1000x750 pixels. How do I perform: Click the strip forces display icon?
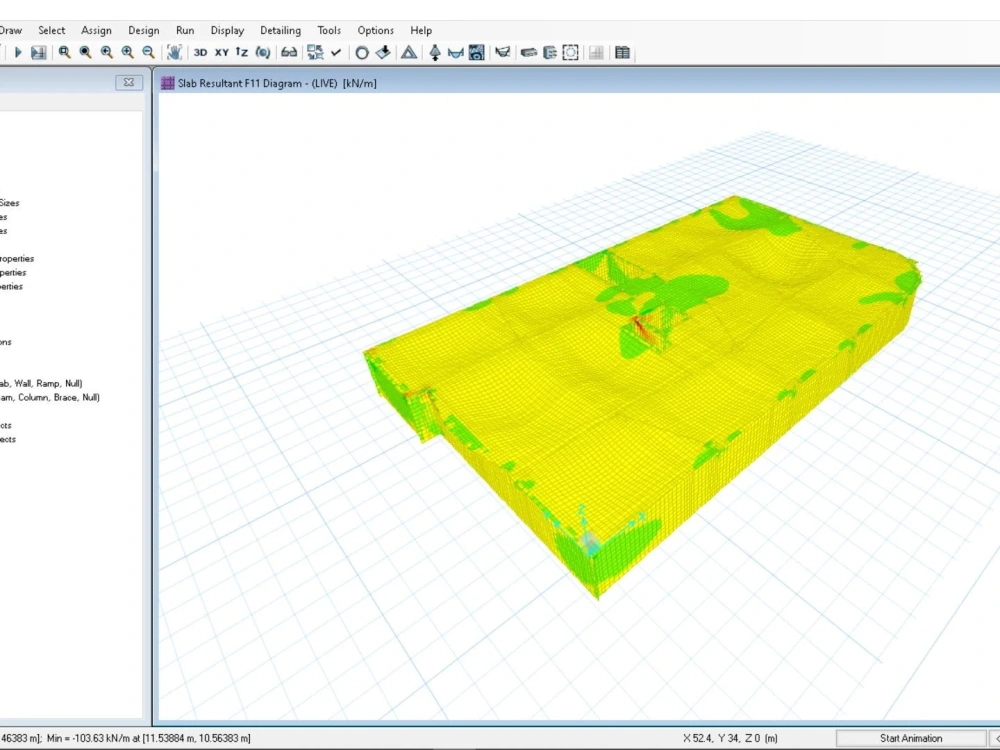point(503,52)
